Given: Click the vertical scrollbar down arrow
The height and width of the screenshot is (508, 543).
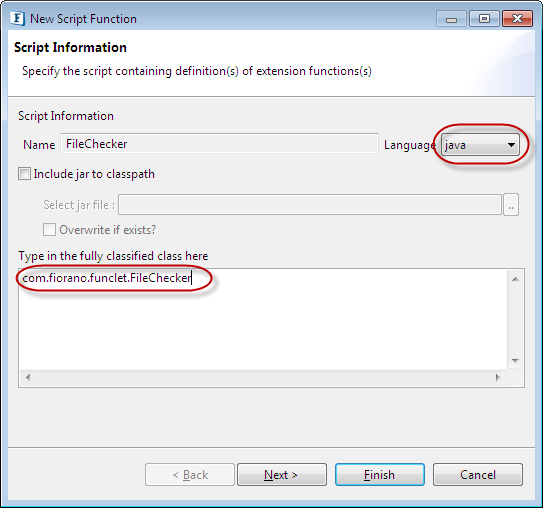Looking at the screenshot, I should [515, 360].
